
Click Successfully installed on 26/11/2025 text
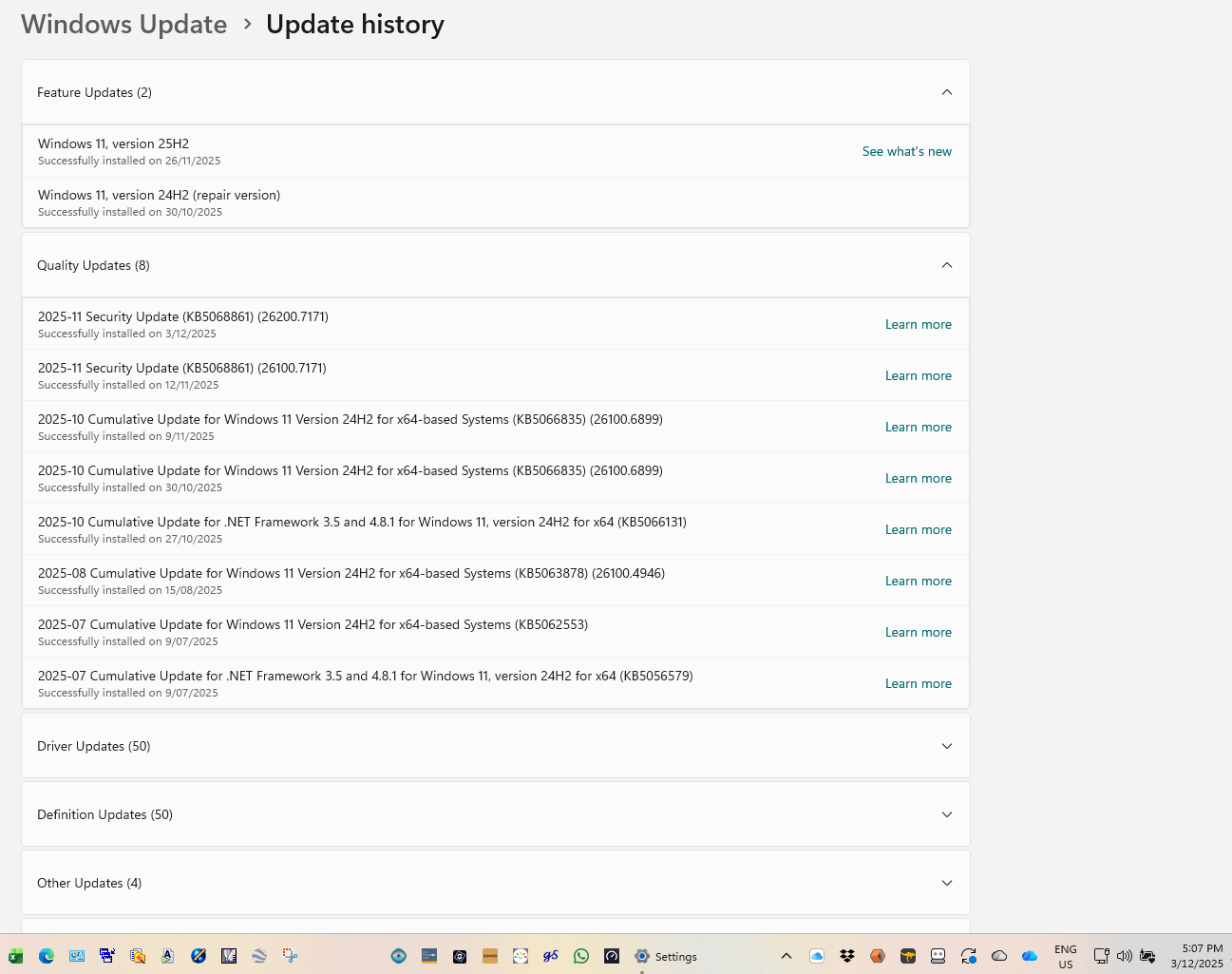(129, 162)
